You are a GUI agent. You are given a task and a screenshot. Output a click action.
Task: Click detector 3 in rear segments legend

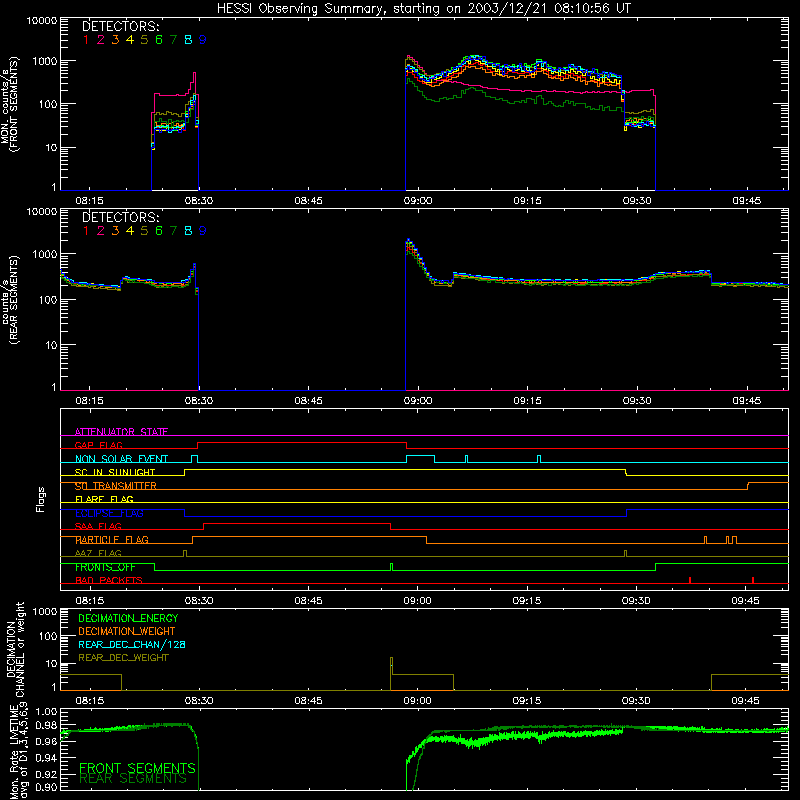click(x=115, y=231)
